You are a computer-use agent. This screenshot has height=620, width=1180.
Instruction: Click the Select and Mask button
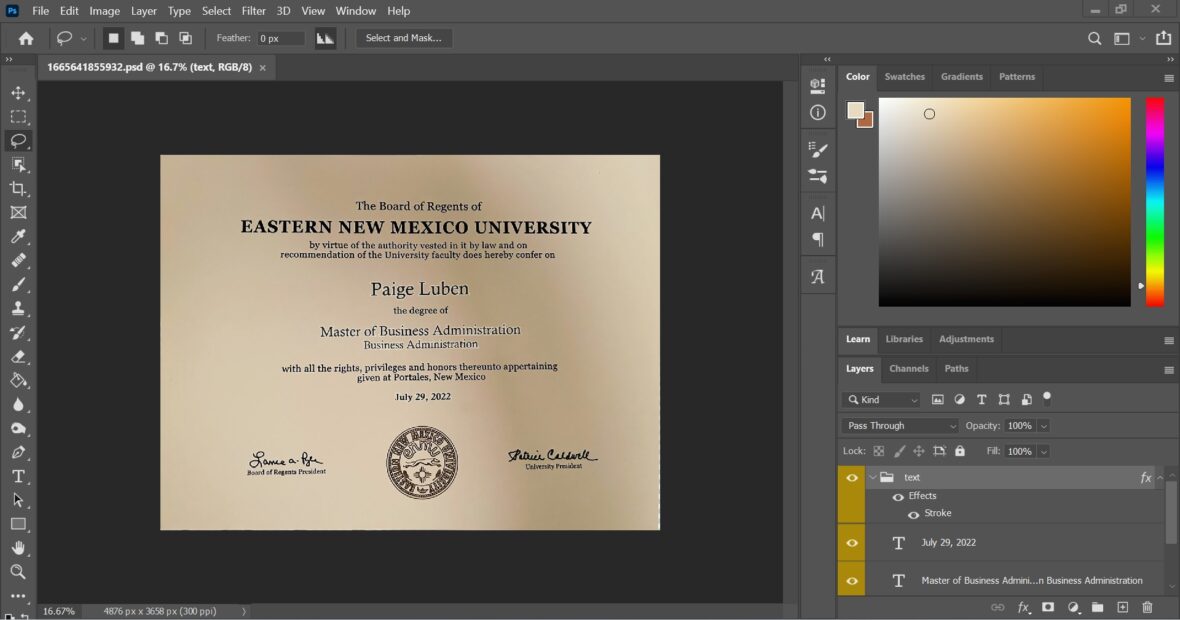click(403, 38)
